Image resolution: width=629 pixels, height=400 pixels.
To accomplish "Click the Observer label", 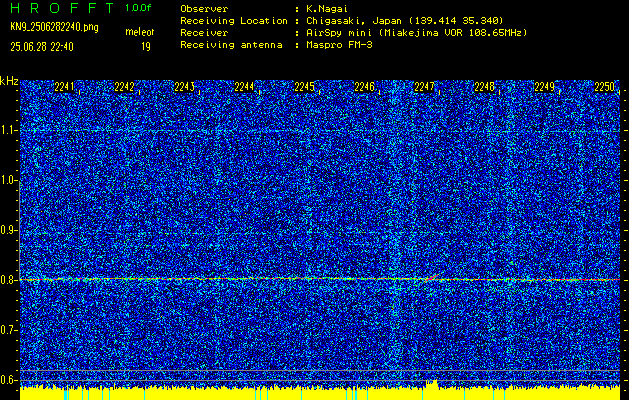I will [204, 8].
